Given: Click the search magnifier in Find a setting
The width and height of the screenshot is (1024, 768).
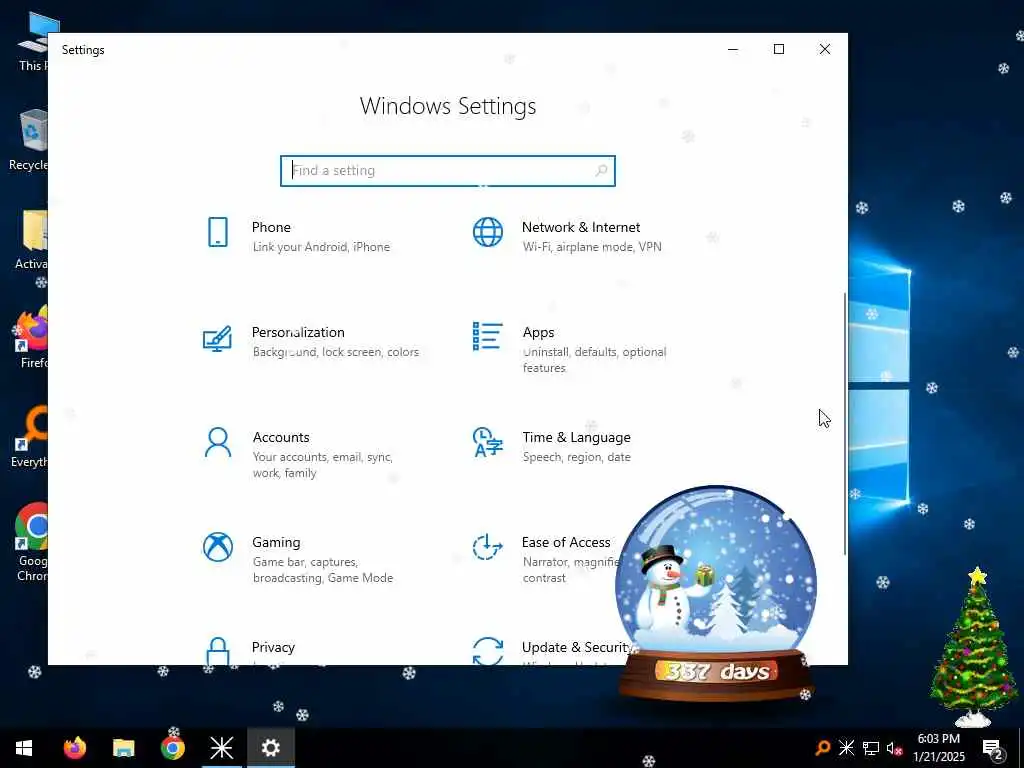Looking at the screenshot, I should tap(601, 170).
